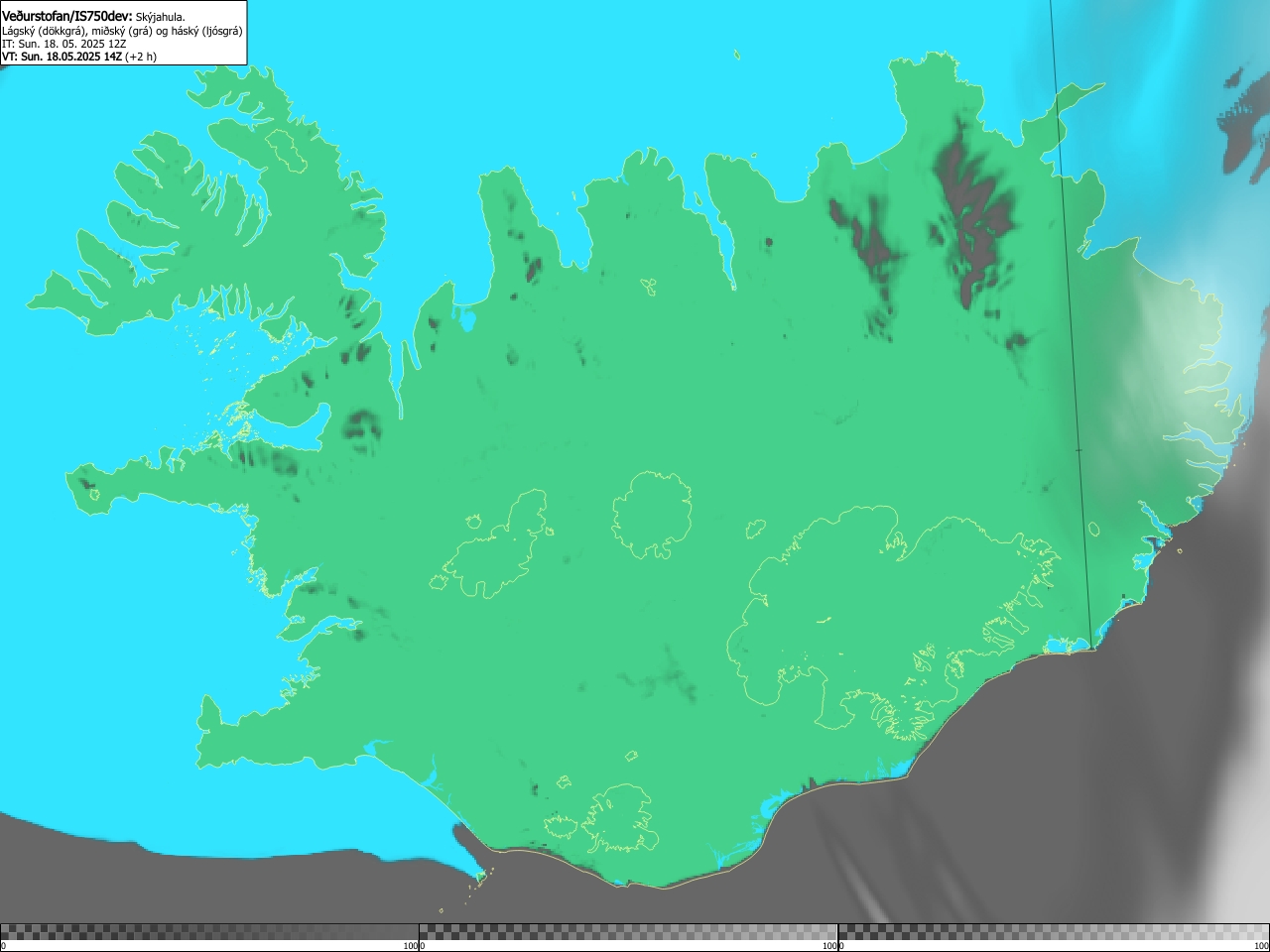This screenshot has height=952, width=1270.
Task: Click the medium gray mid-cloud color scale bar
Action: coord(628,932)
